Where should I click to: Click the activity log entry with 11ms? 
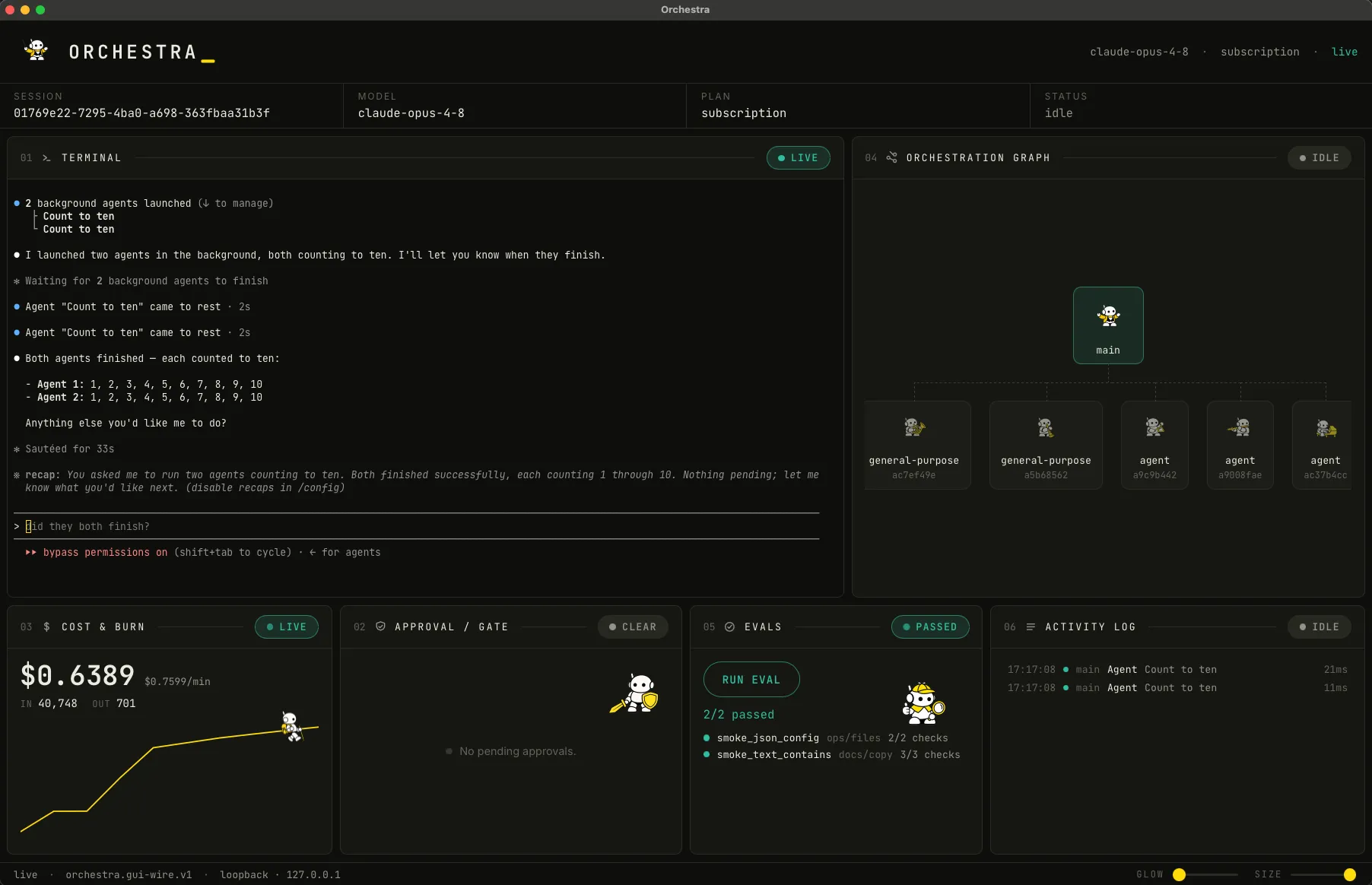(x=1177, y=688)
